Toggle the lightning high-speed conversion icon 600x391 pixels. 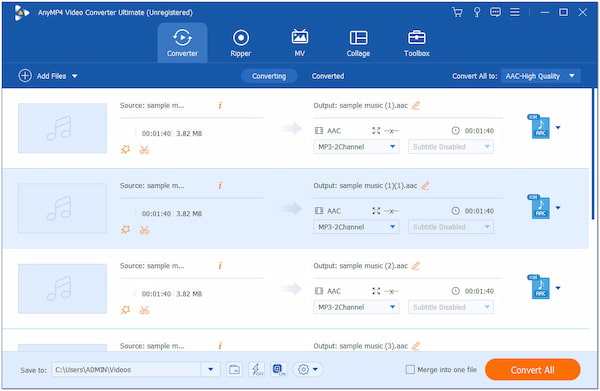(x=256, y=370)
